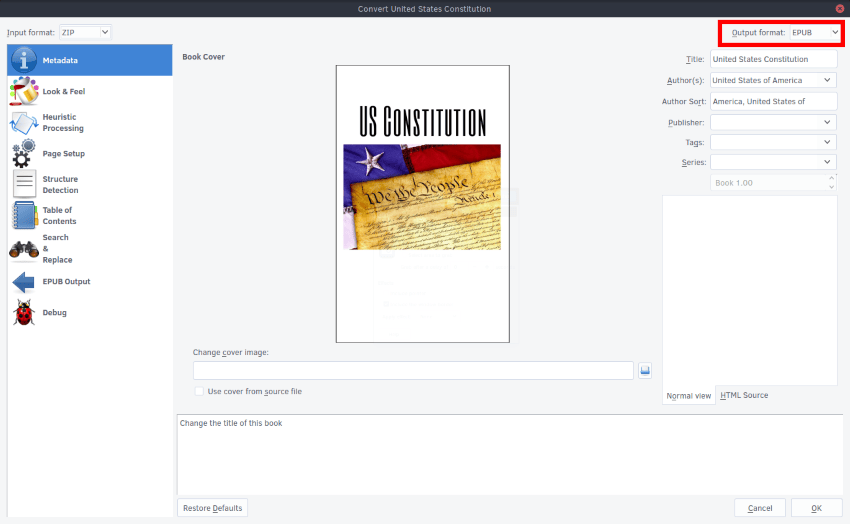This screenshot has width=850, height=524.
Task: Open the Output format dropdown
Action: 814,33
